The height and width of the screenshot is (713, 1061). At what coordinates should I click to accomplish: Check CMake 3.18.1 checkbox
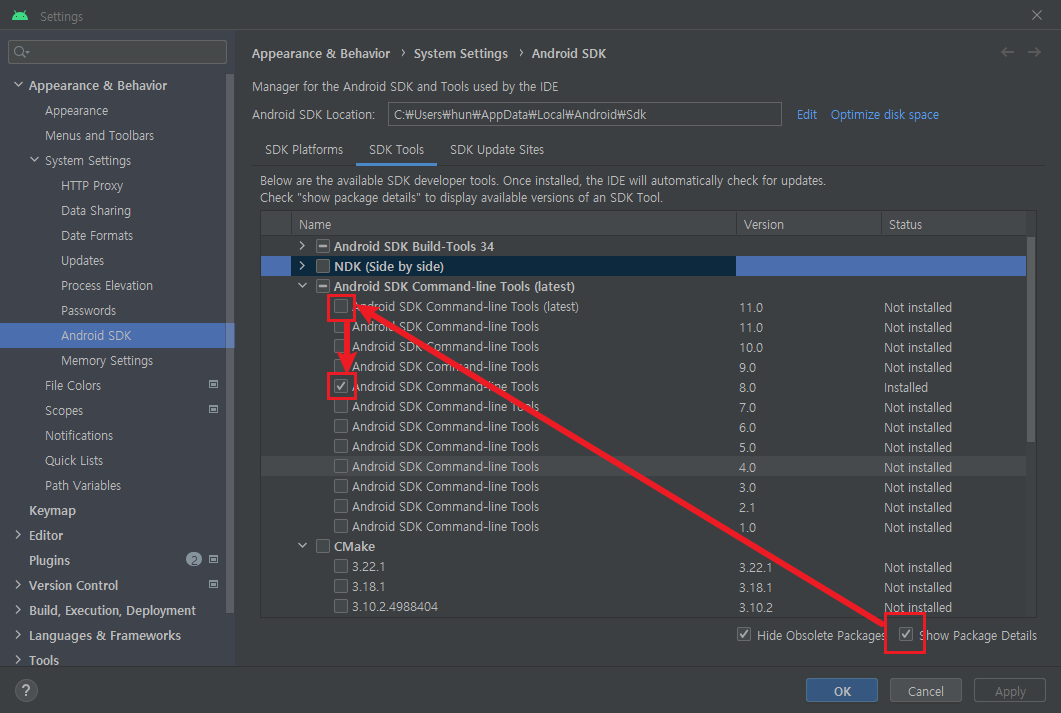point(341,586)
